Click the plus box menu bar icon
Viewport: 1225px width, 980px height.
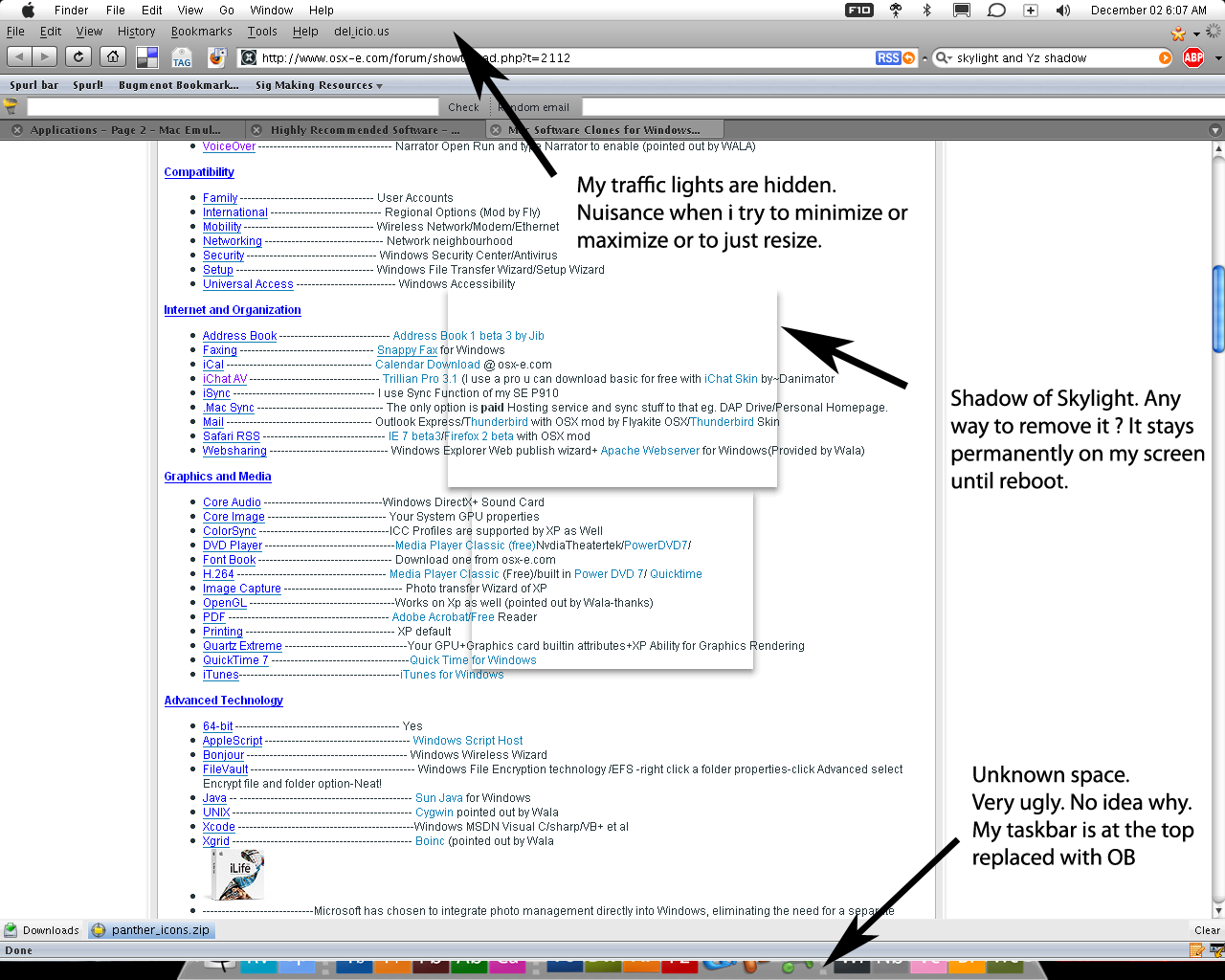click(1031, 11)
